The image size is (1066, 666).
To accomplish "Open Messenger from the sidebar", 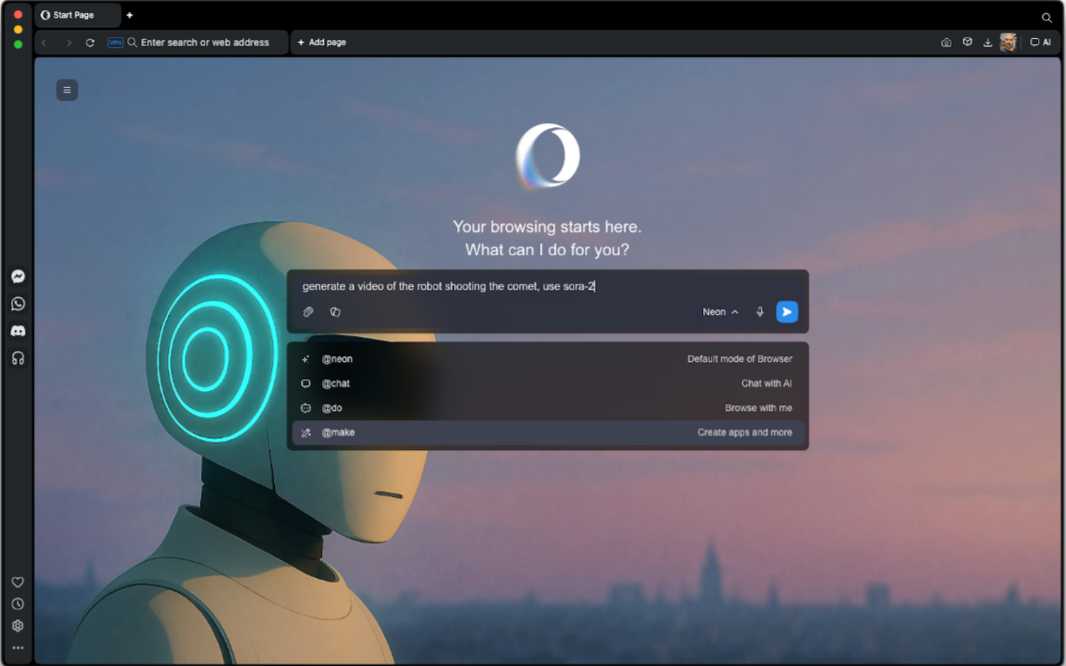I will pos(17,276).
